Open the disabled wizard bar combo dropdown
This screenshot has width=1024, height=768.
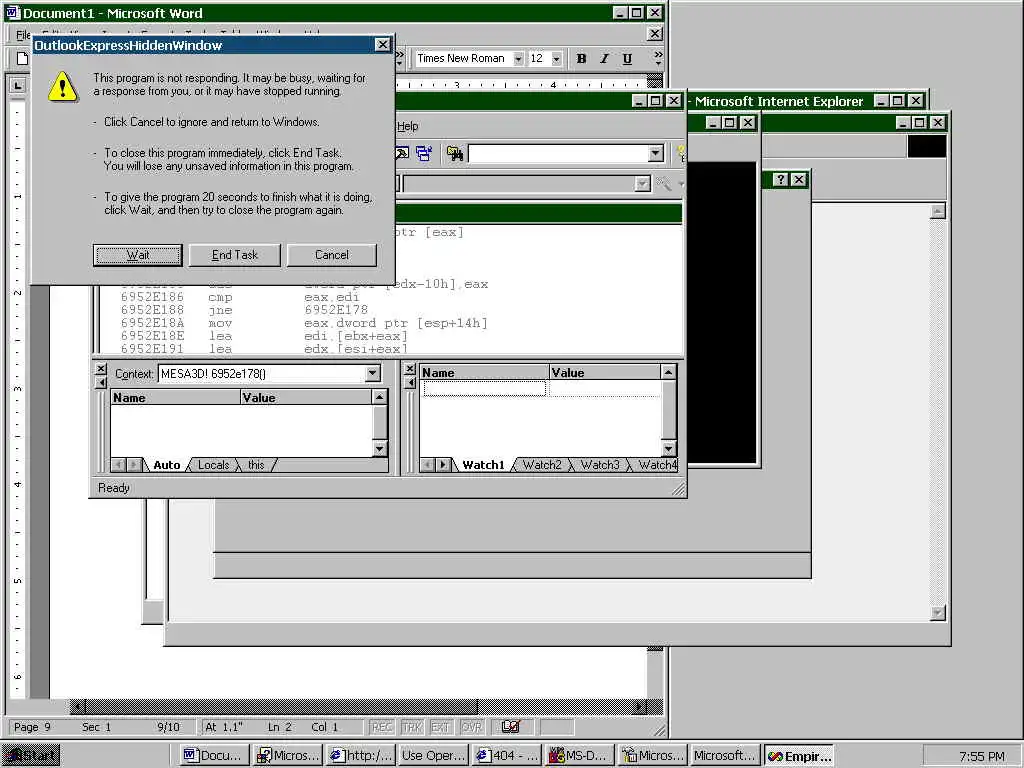click(643, 184)
